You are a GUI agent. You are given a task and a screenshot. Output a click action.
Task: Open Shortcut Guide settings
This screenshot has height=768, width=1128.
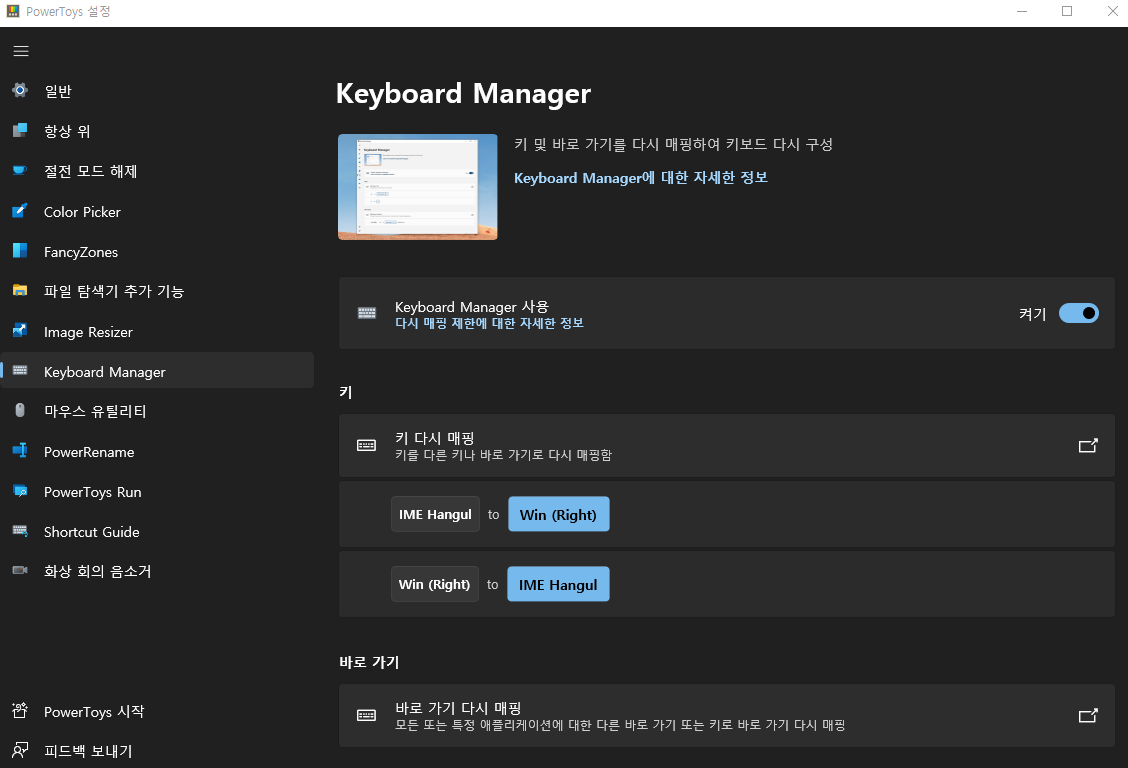(157, 532)
